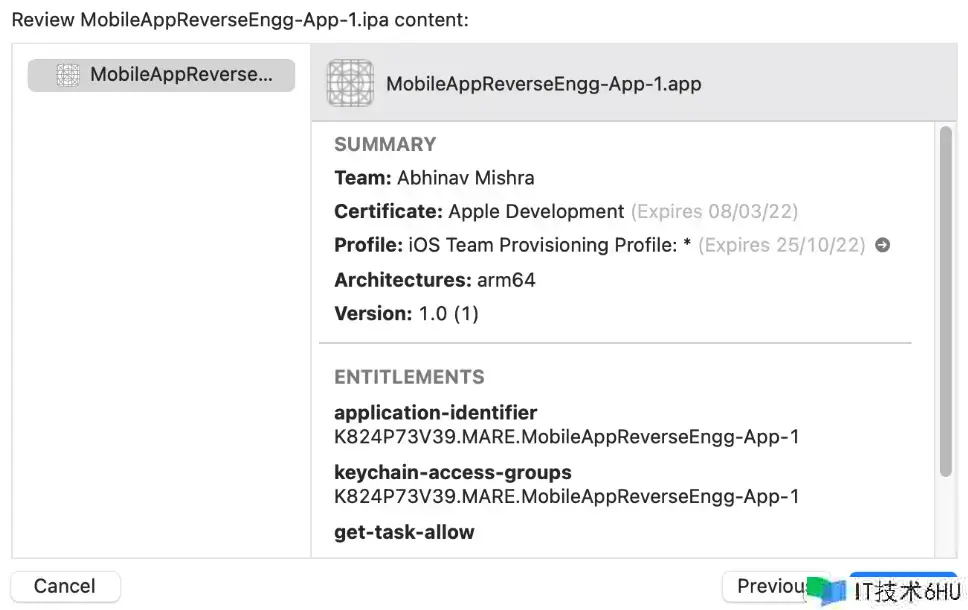The width and height of the screenshot is (968, 610).
Task: Click Architectures: arm64 line
Action: point(435,280)
